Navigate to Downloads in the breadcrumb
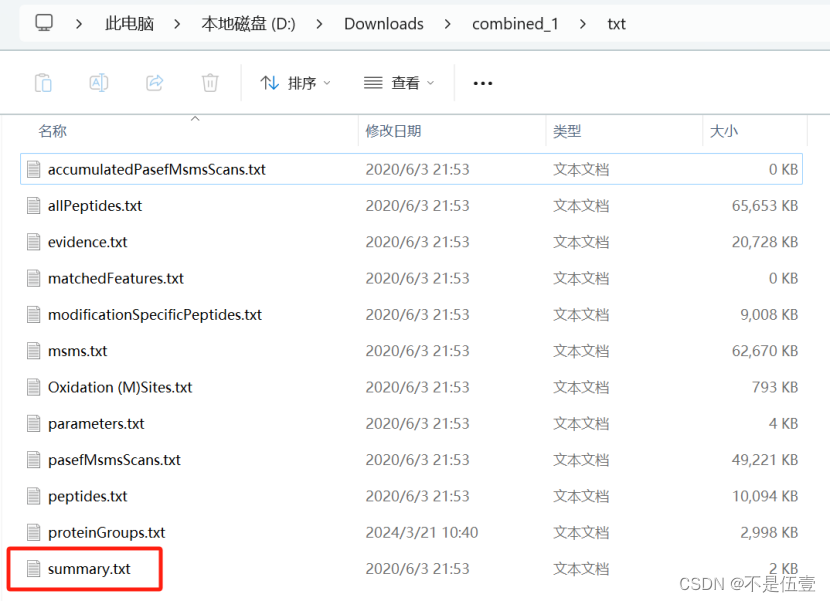 coord(384,24)
